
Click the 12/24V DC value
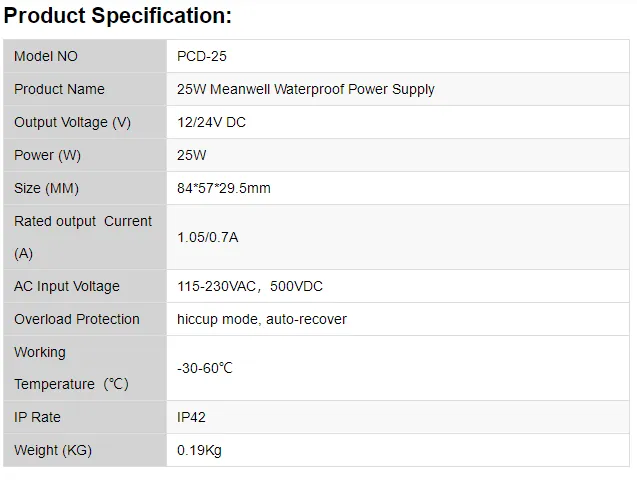point(211,122)
